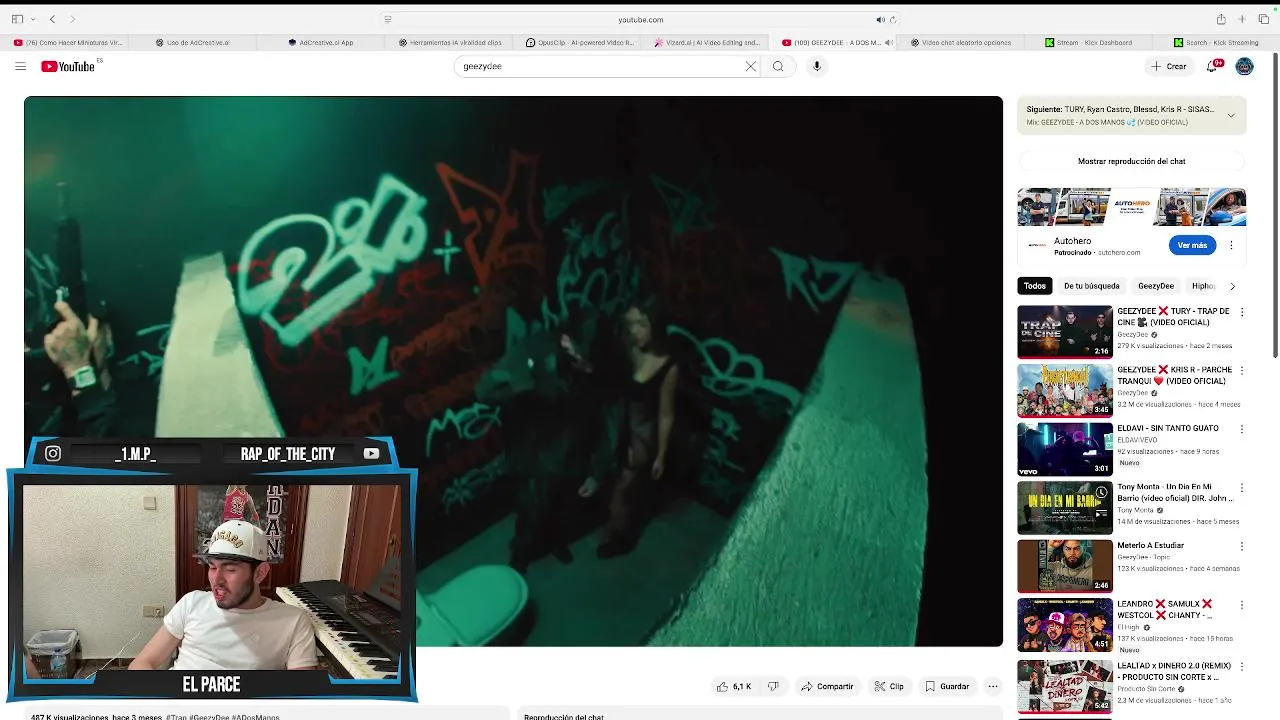Mute tab audio from address bar speaker icon
This screenshot has height=720, width=1280.
point(880,19)
